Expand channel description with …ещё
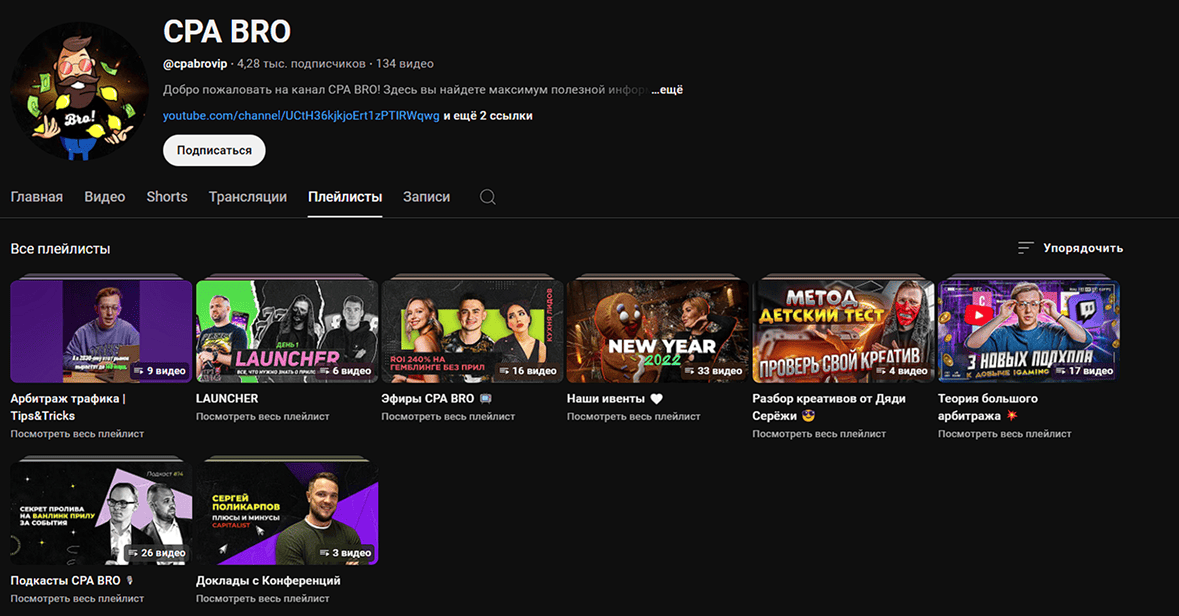 (x=667, y=90)
